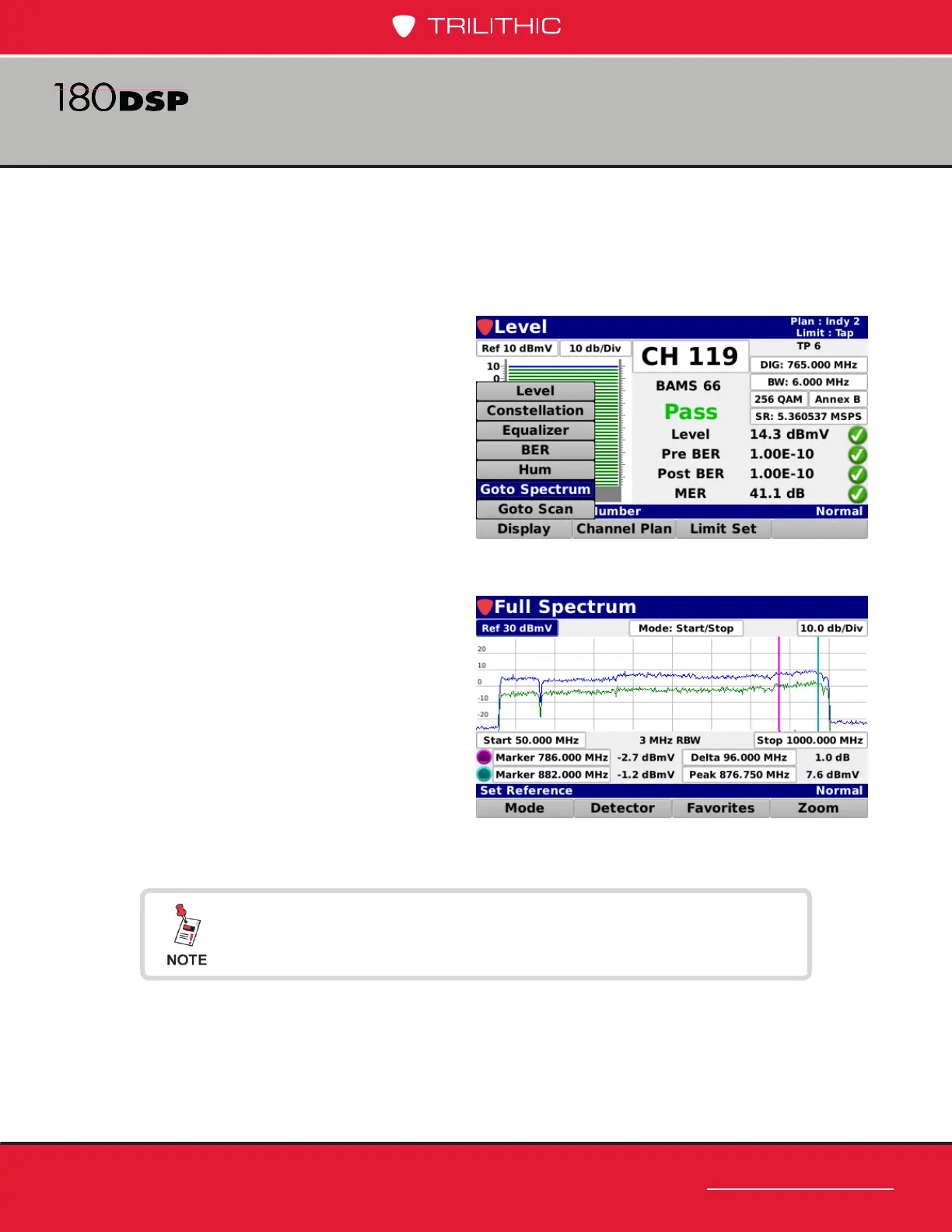The width and height of the screenshot is (952, 1232).
Task: Click the 3 MHz RBW label
Action: pos(670,740)
